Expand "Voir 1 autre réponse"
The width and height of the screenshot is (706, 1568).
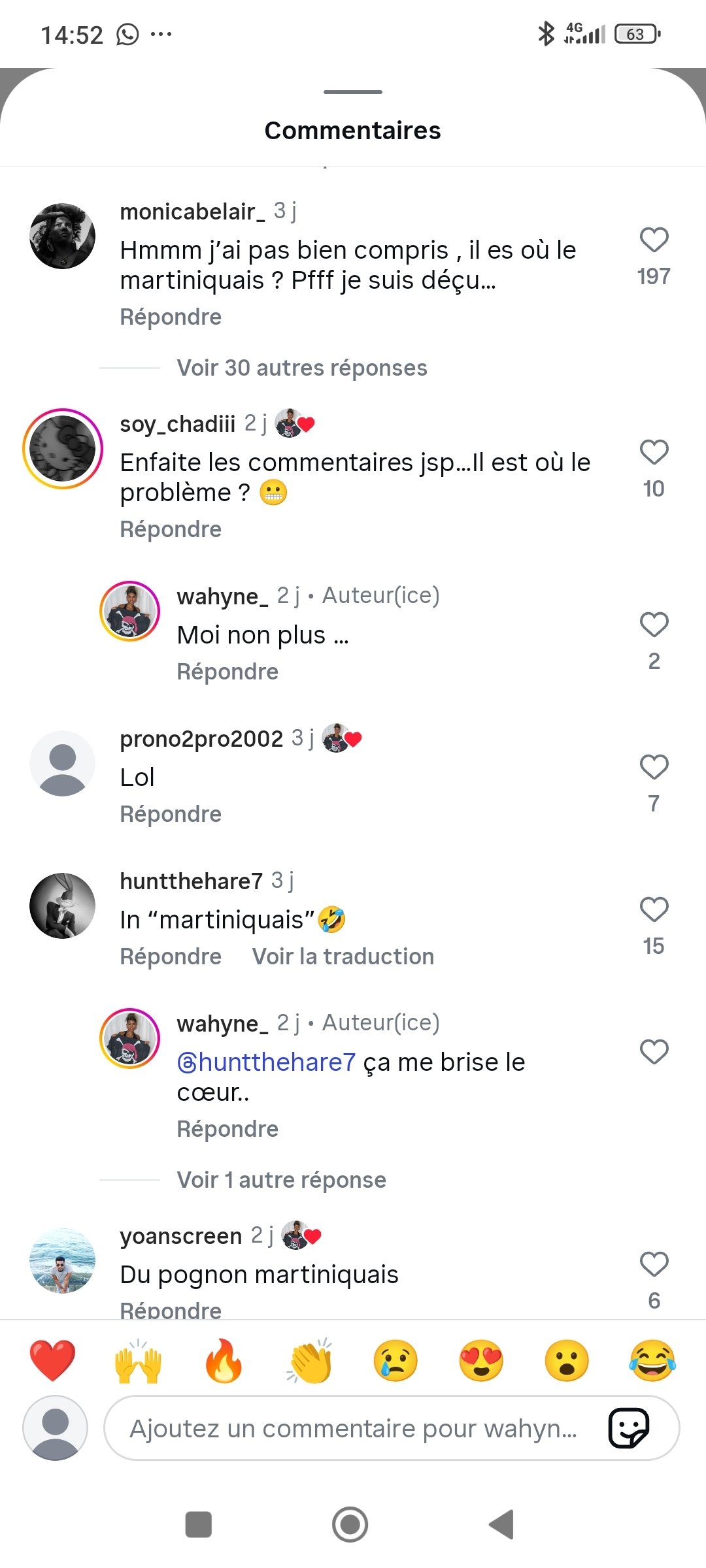click(x=281, y=1180)
